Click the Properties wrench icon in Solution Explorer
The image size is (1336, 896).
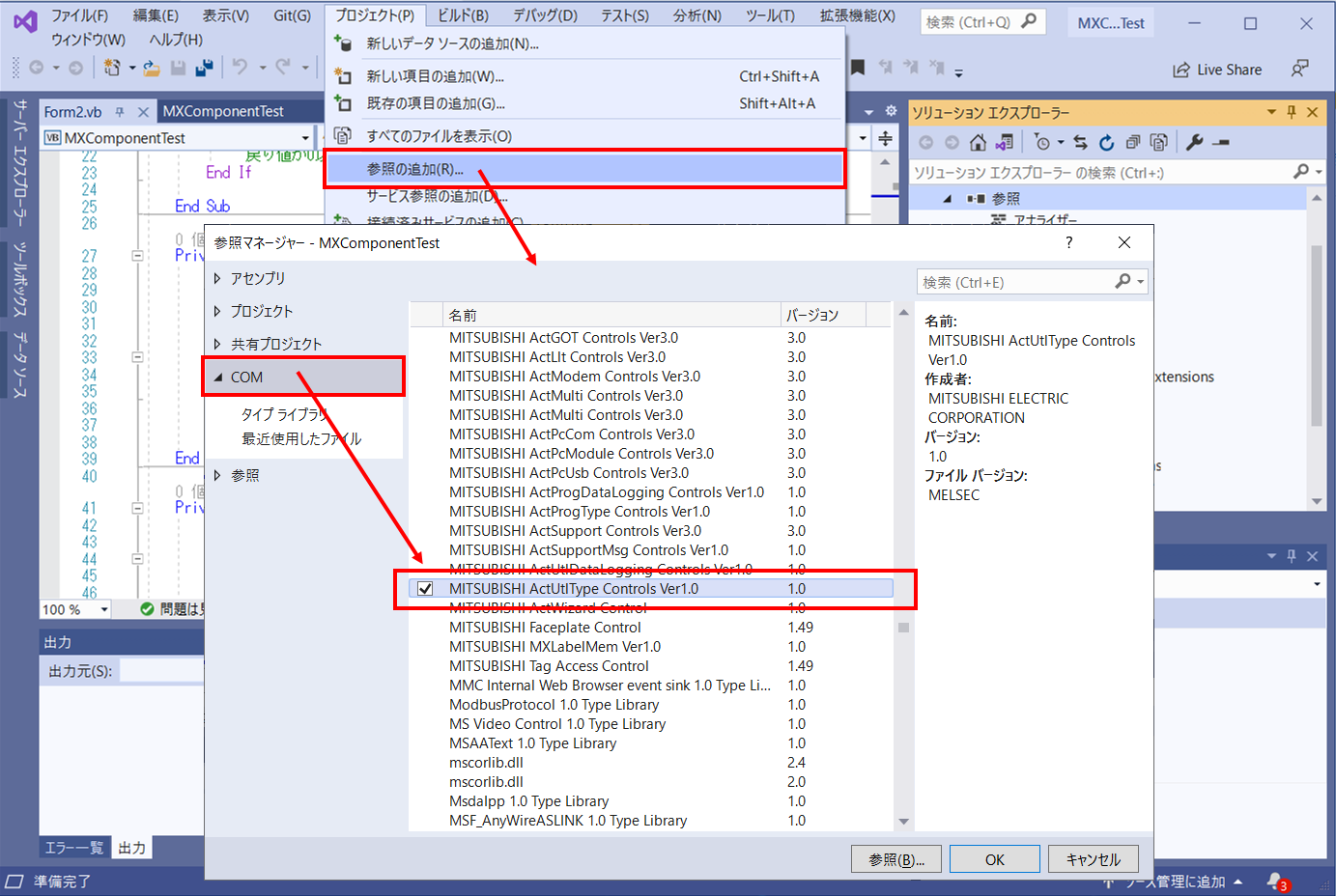tap(1195, 142)
